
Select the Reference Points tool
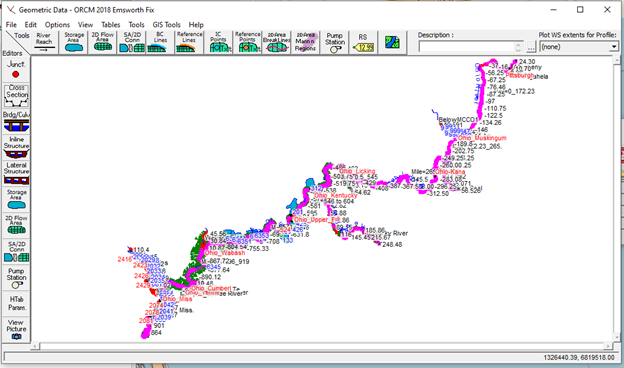(x=248, y=42)
